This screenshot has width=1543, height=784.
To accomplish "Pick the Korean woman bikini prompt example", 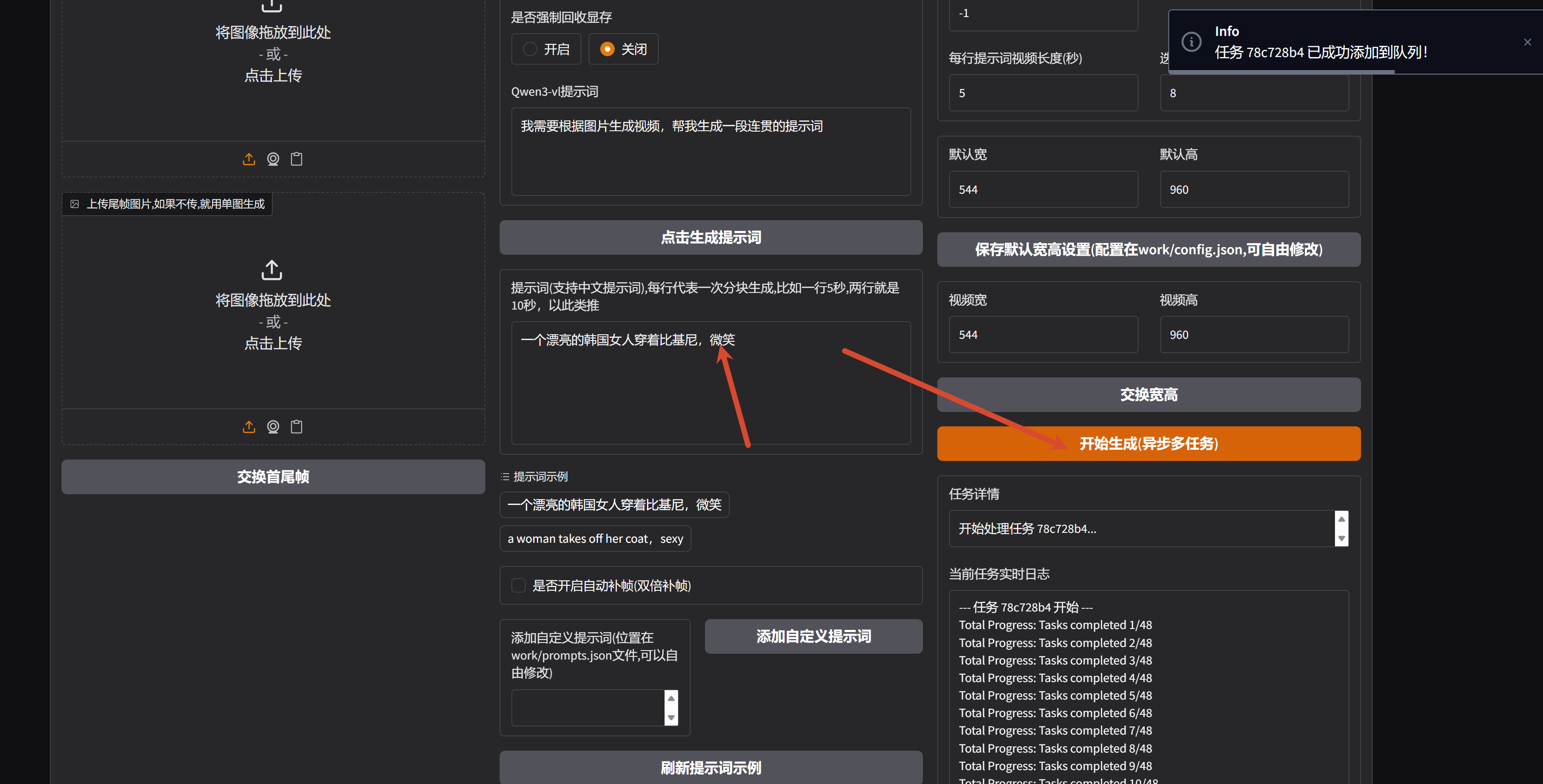I will coord(614,505).
